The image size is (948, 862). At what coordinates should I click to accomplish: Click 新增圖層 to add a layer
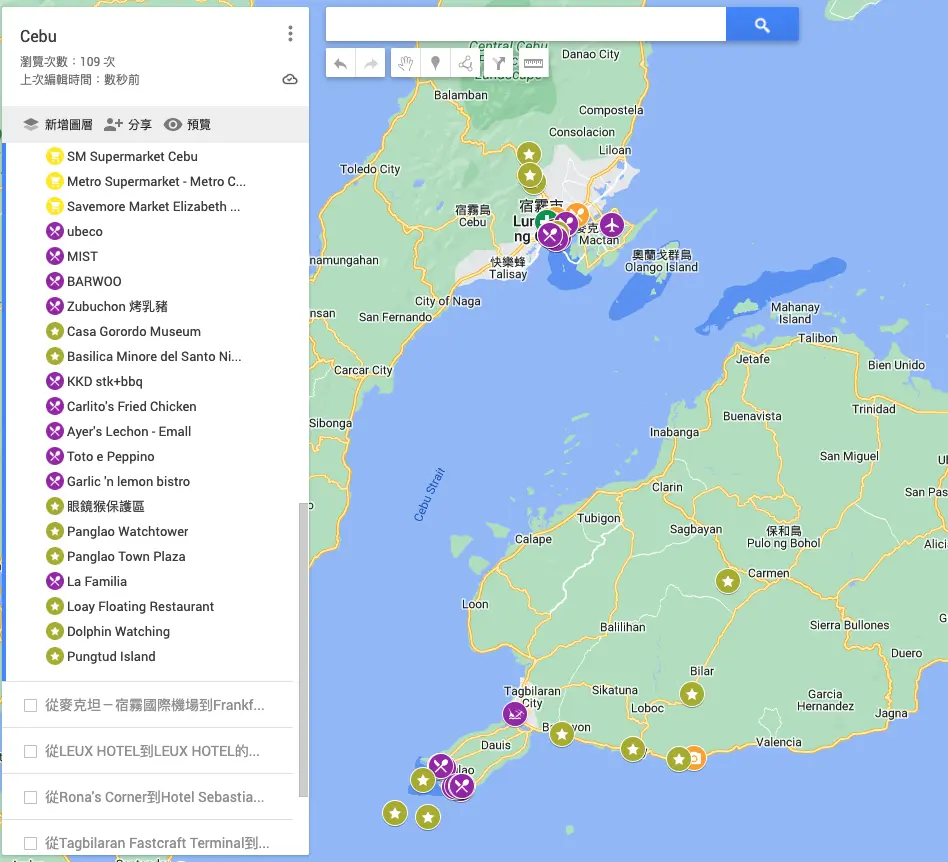(x=58, y=125)
